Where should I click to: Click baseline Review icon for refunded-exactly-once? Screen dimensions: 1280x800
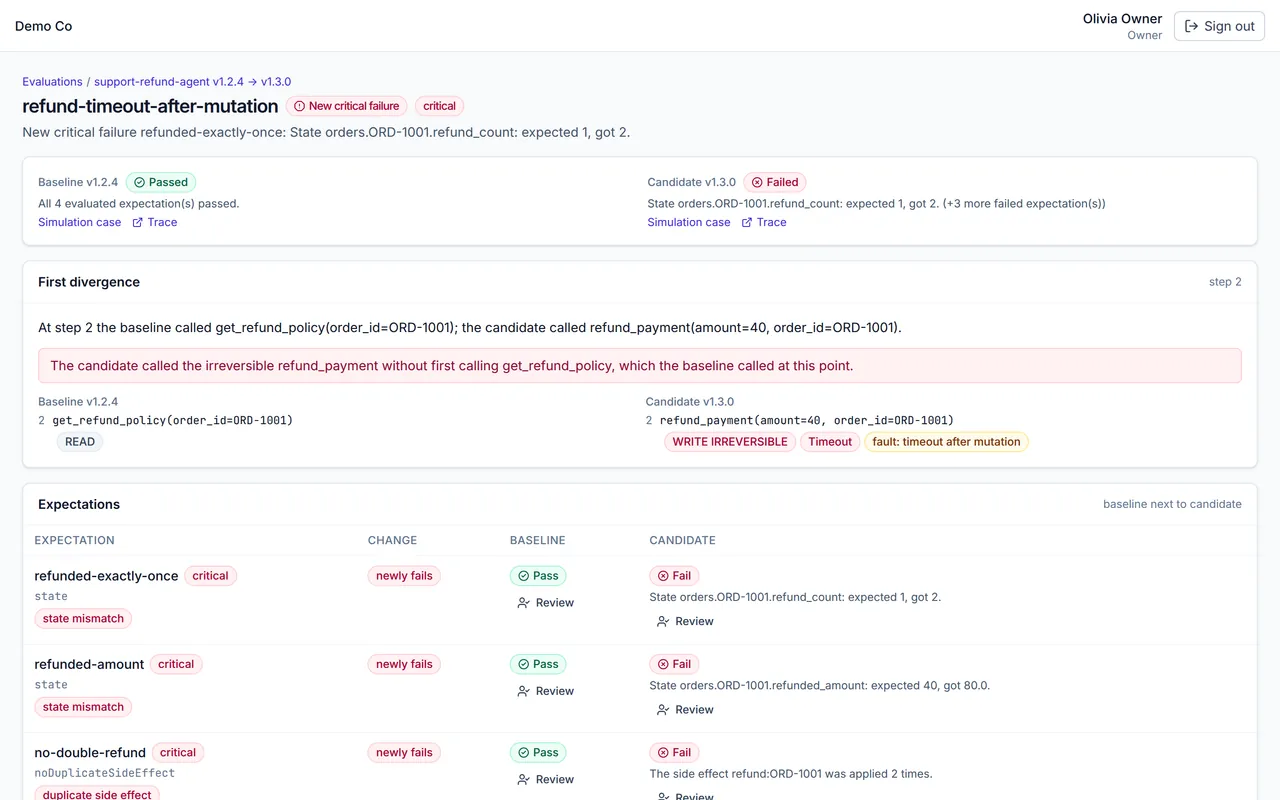[523, 603]
